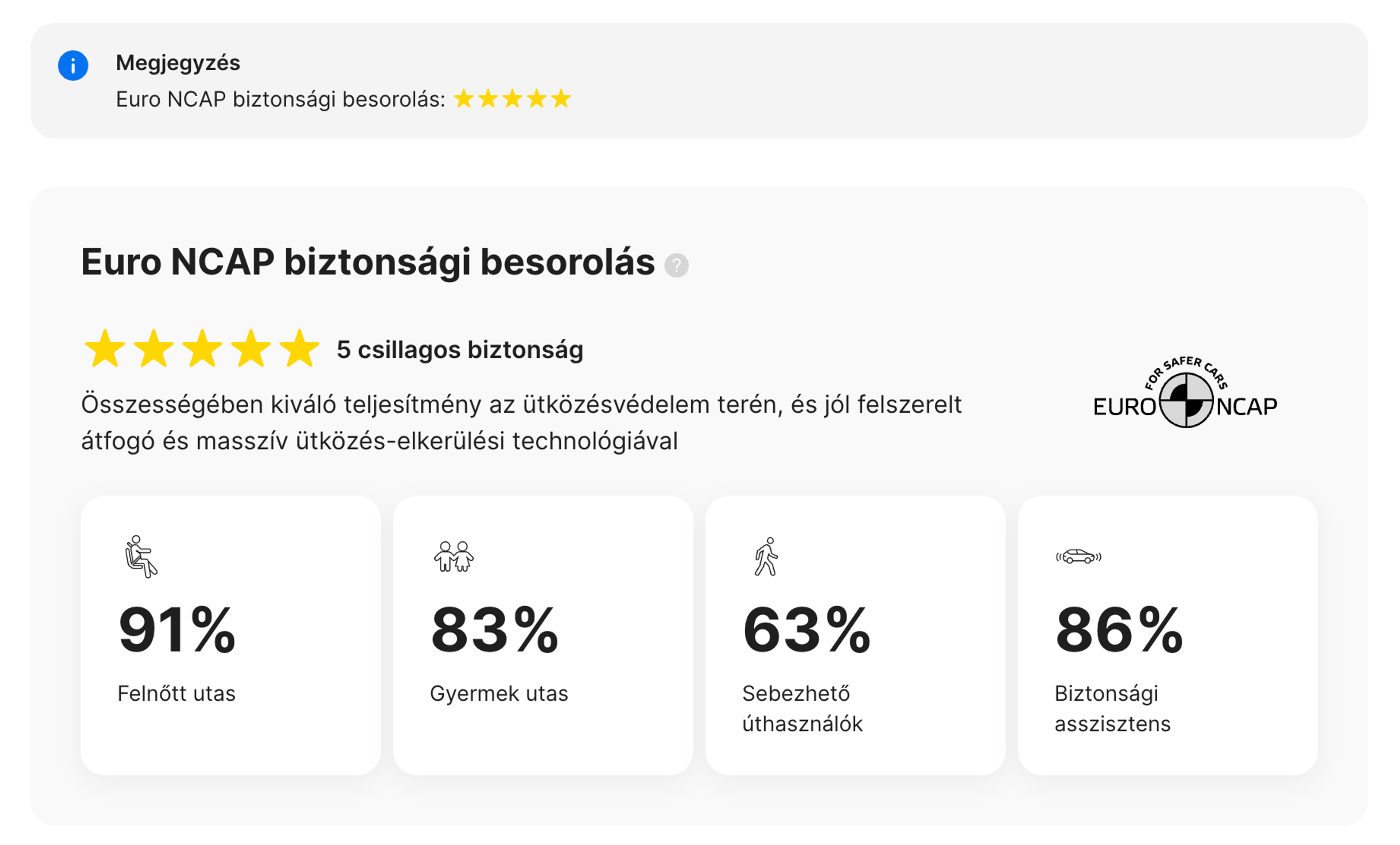The image size is (1400, 845).
Task: Click the Megjegyzés note title
Action: coord(178,63)
